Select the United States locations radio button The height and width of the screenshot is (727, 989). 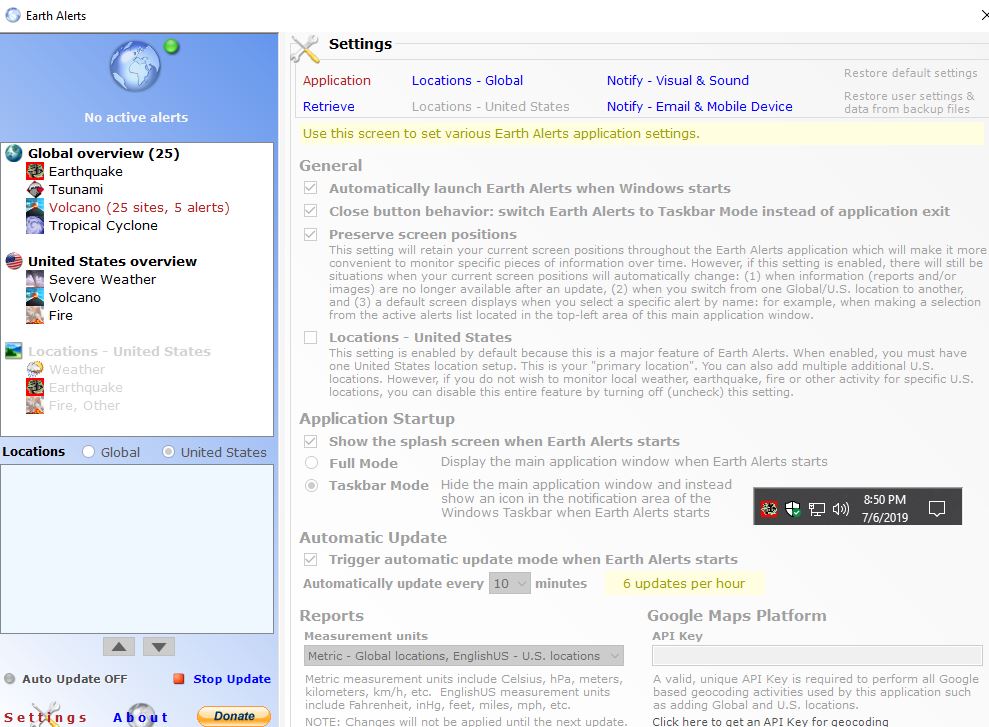(x=168, y=452)
